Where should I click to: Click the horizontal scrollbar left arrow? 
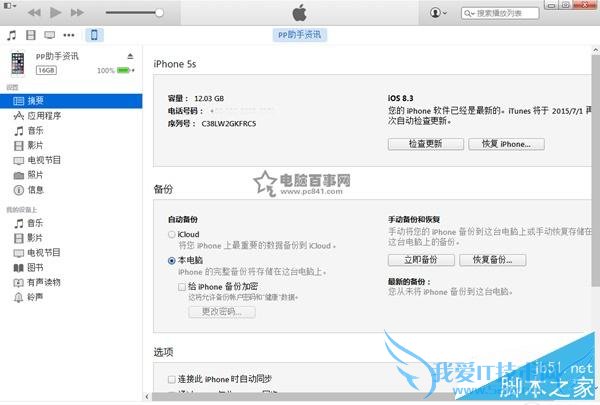[147, 396]
